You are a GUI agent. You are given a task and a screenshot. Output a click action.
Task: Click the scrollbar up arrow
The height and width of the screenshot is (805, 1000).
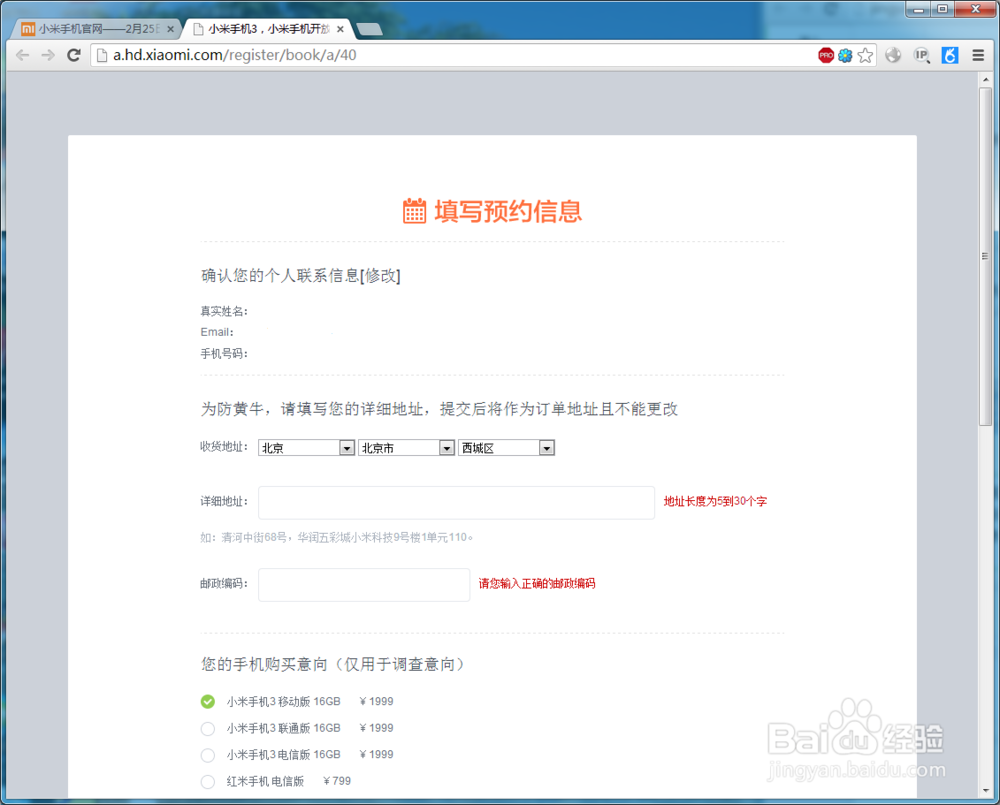point(986,79)
